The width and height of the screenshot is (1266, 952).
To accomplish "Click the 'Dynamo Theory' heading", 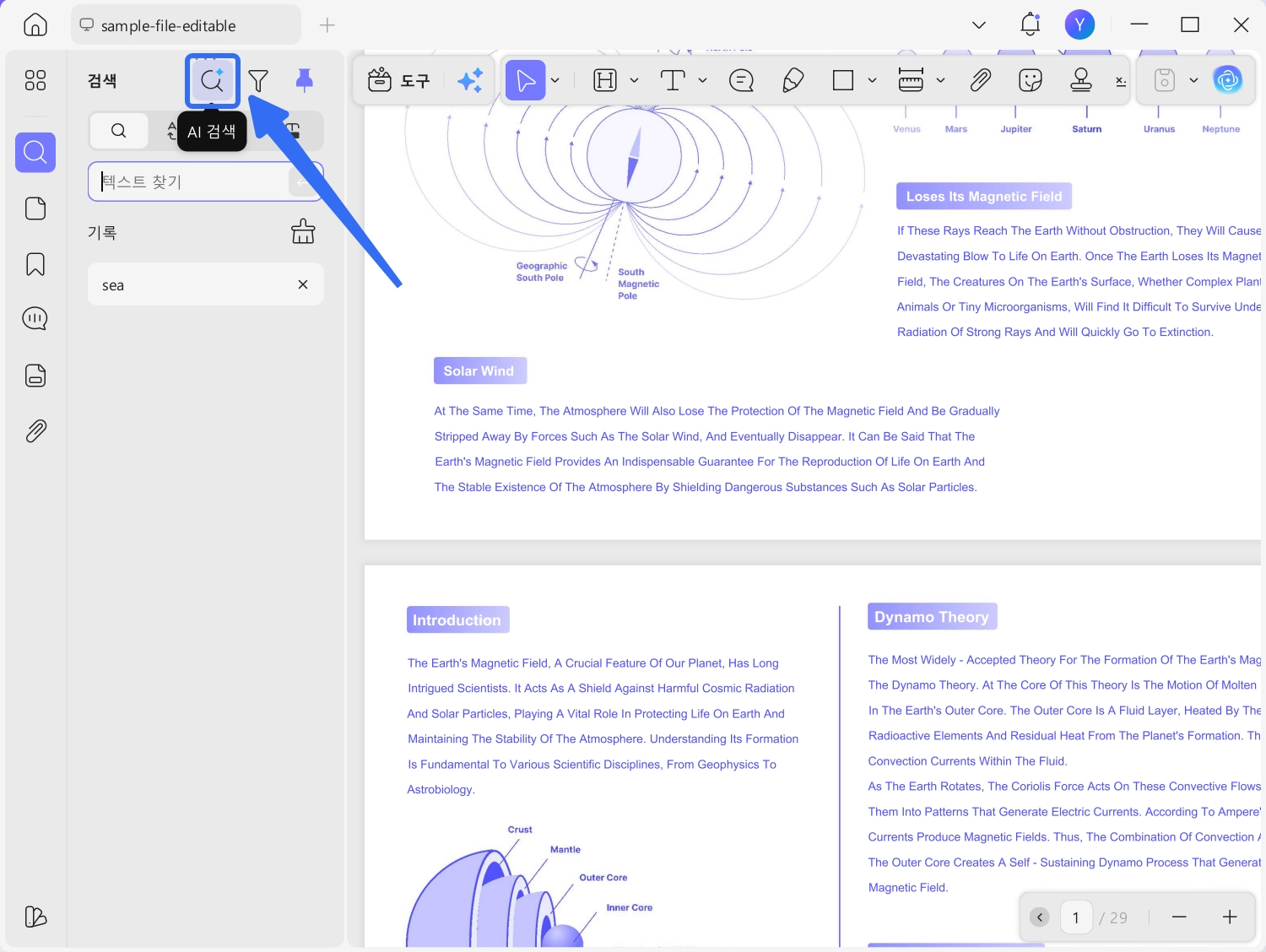I will [x=932, y=617].
